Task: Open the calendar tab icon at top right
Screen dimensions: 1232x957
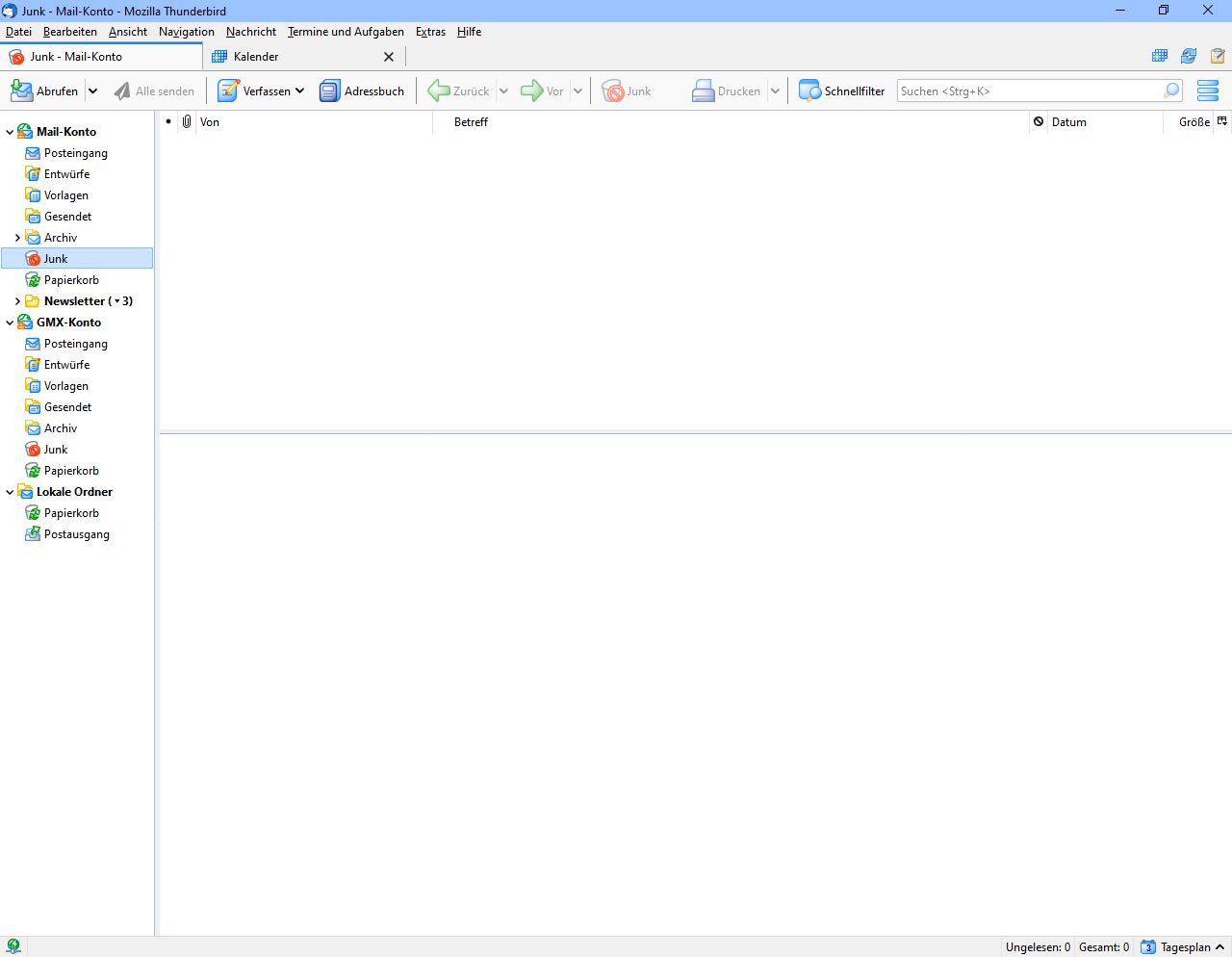Action: [x=1160, y=57]
